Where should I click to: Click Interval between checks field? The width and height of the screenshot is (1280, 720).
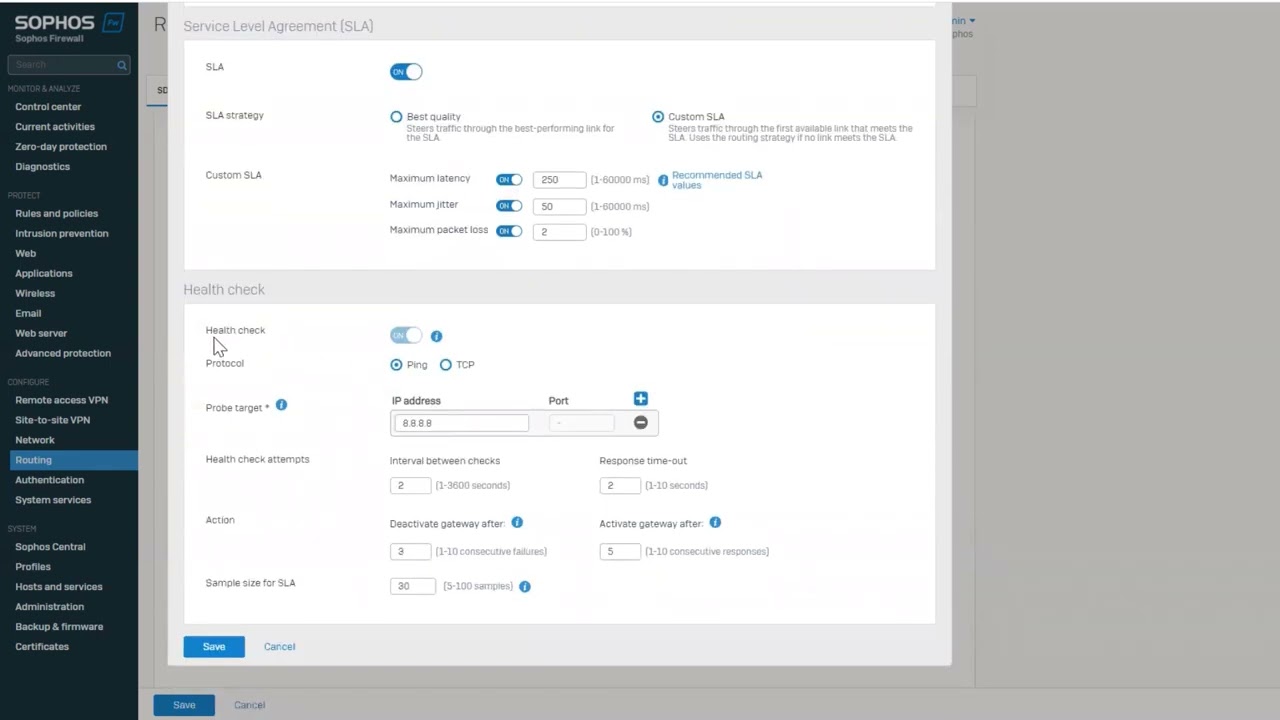point(410,485)
